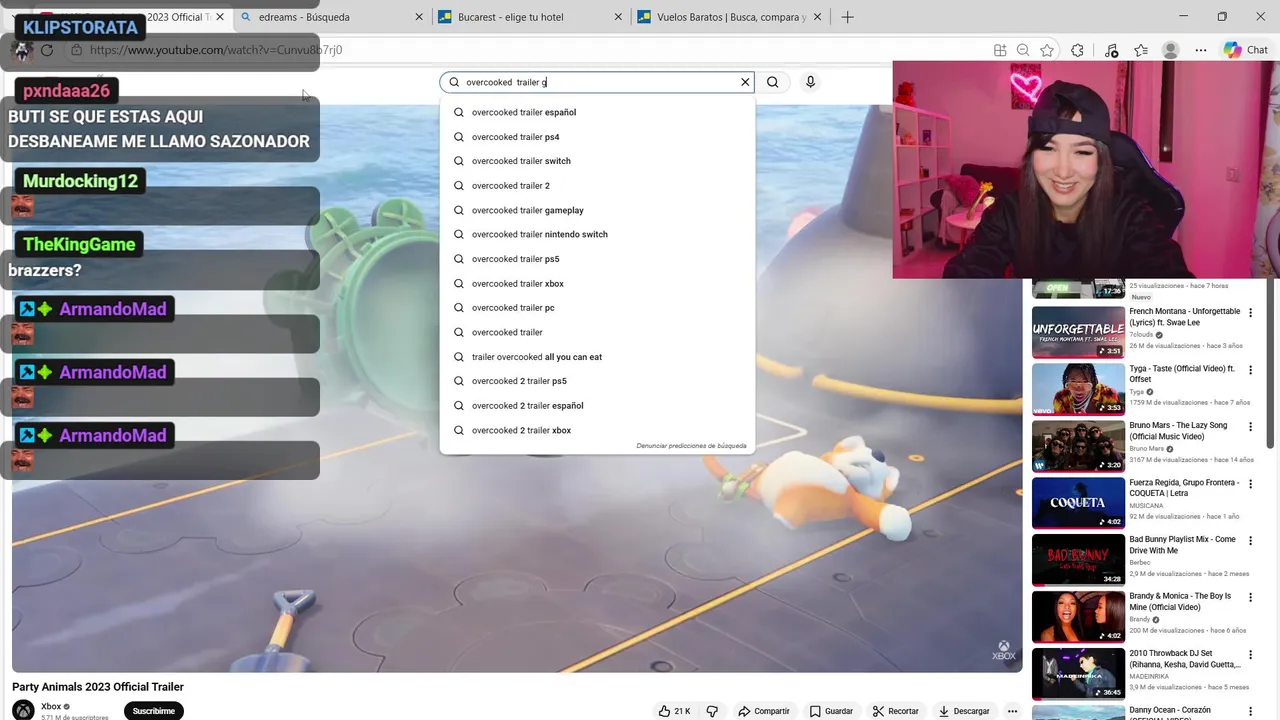This screenshot has width=1280, height=720.
Task: Open options menu for 2010 Throwback DJ Set
Action: tap(1250, 655)
